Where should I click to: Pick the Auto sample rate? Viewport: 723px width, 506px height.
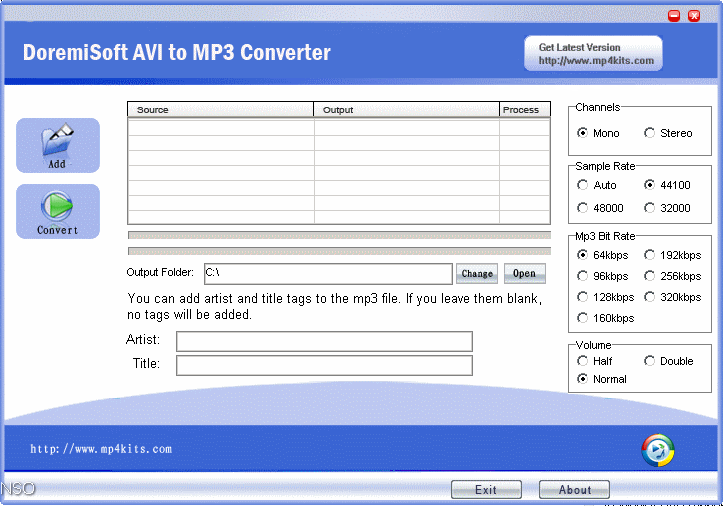[x=583, y=185]
